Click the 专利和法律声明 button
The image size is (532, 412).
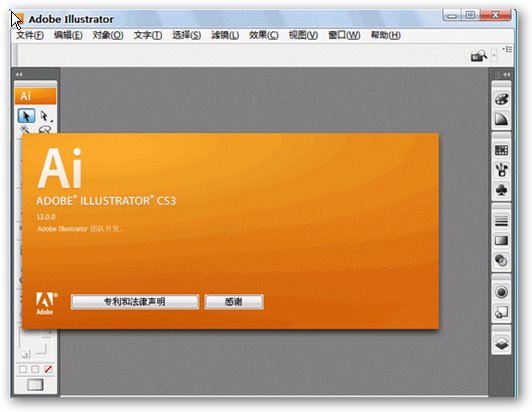coord(135,302)
